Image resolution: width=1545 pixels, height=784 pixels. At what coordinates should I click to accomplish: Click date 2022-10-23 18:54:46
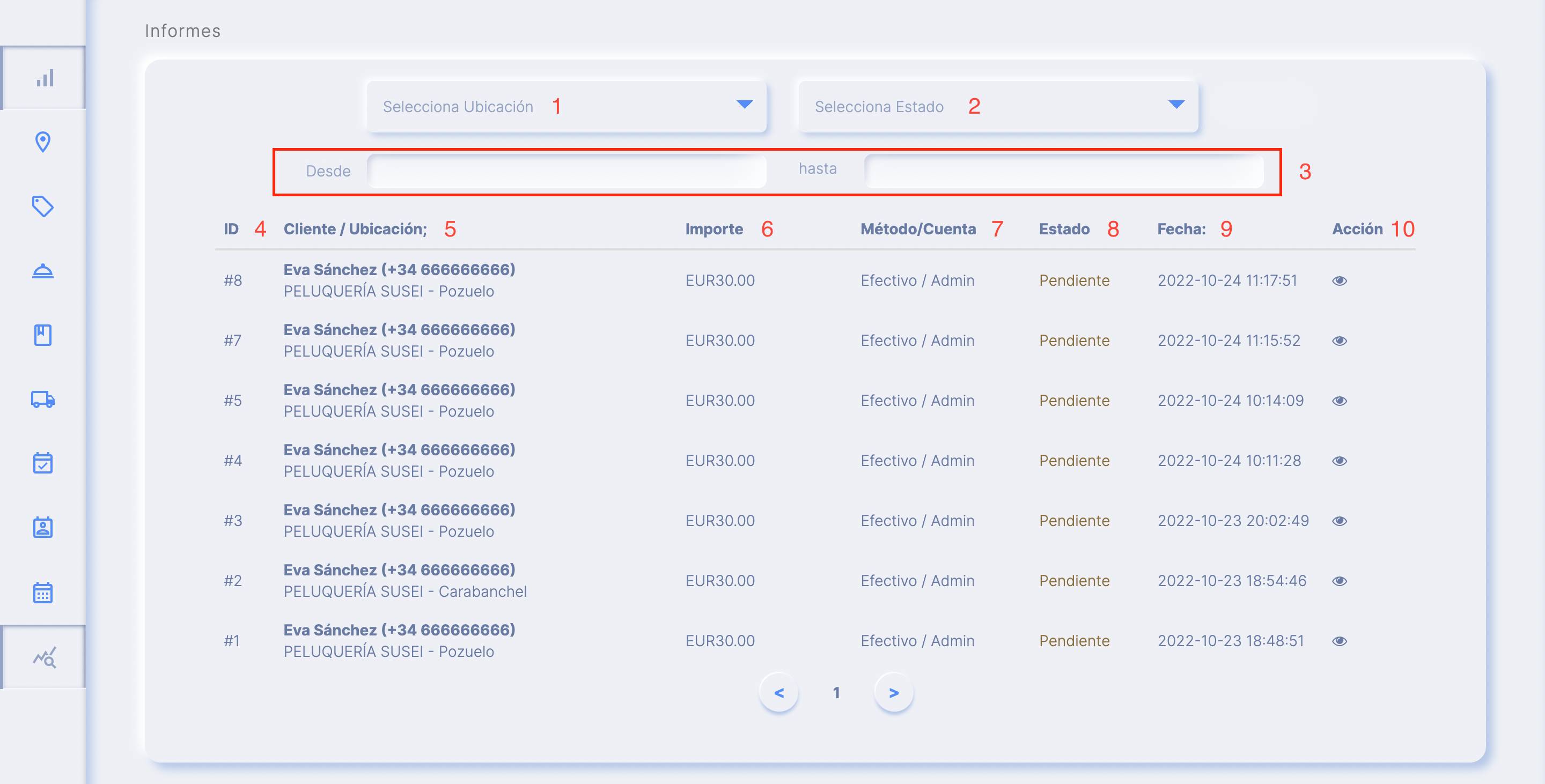pyautogui.click(x=1232, y=581)
